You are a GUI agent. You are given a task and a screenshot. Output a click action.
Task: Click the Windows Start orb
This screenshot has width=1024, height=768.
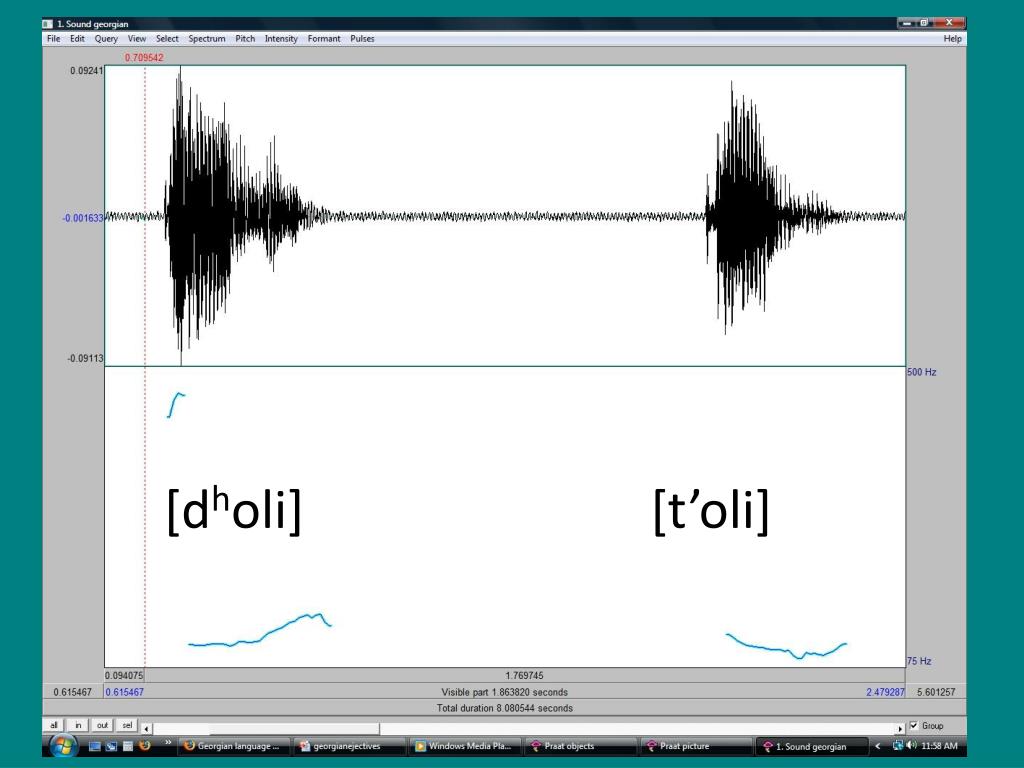tap(63, 745)
